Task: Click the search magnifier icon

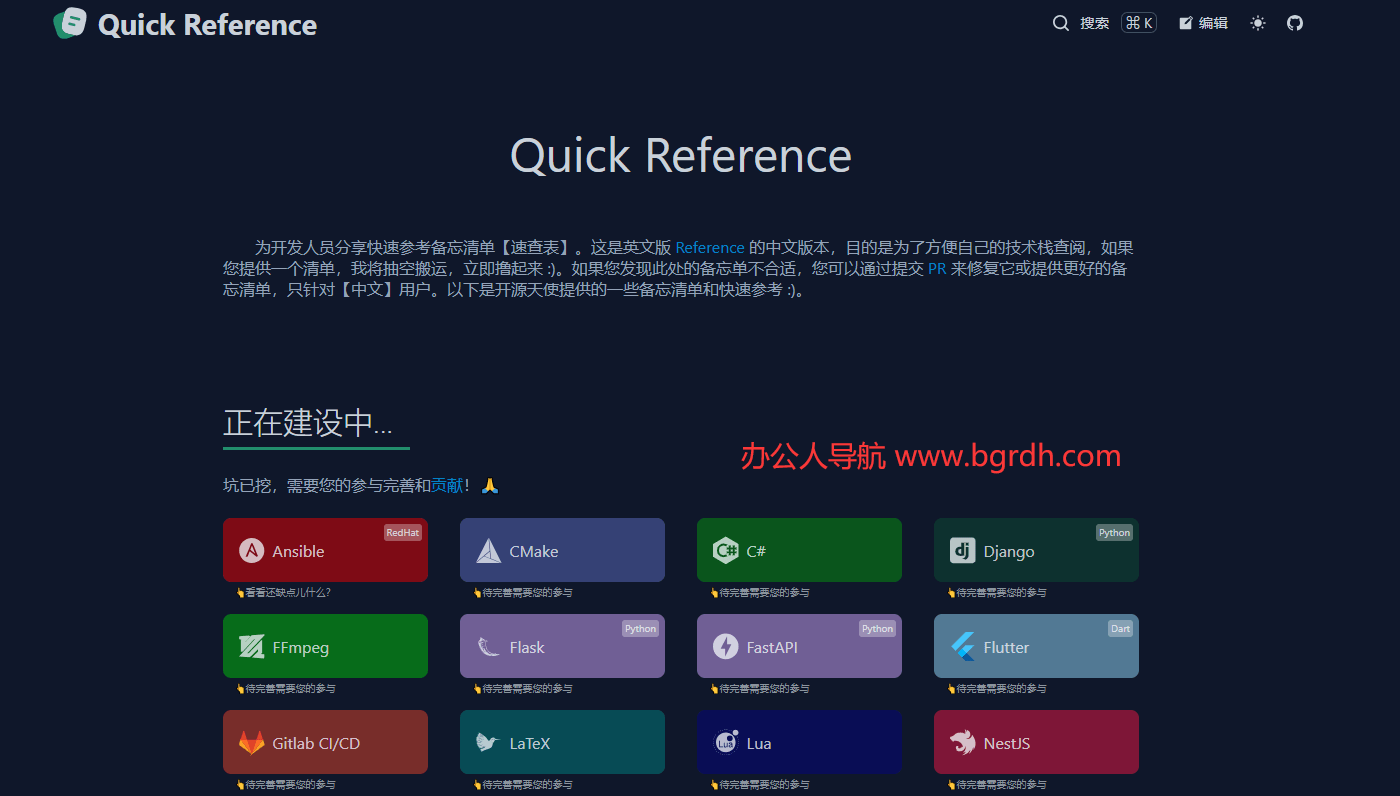Action: [1061, 23]
